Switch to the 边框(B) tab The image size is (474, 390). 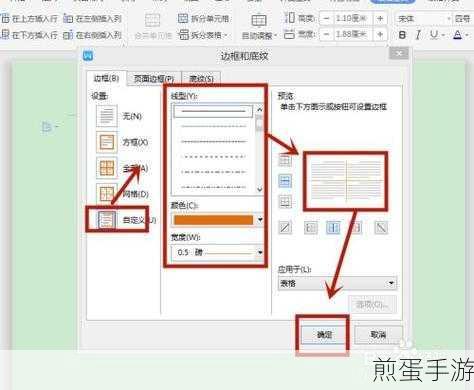(x=106, y=79)
